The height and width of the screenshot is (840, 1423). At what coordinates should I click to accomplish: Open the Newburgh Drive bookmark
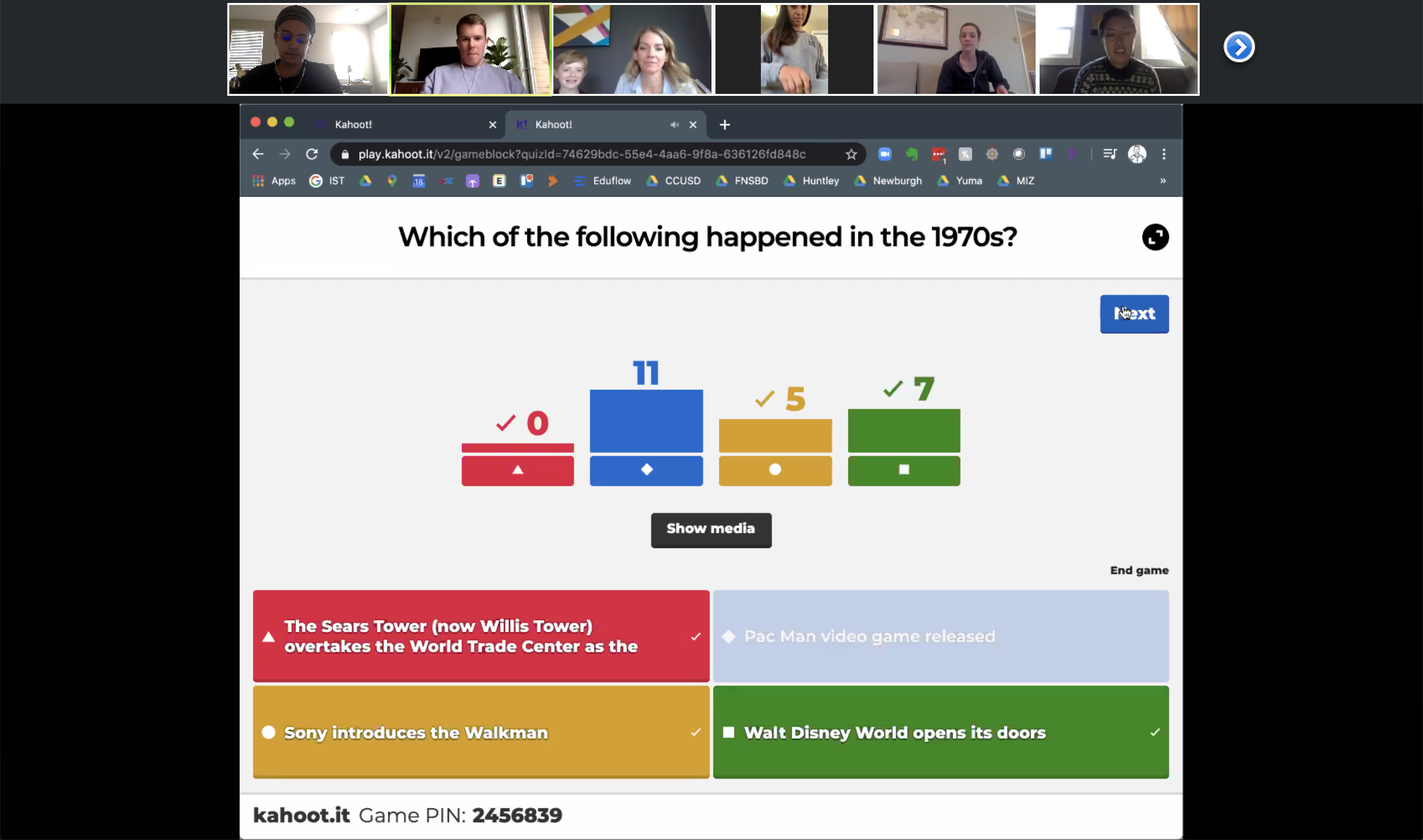tap(888, 180)
